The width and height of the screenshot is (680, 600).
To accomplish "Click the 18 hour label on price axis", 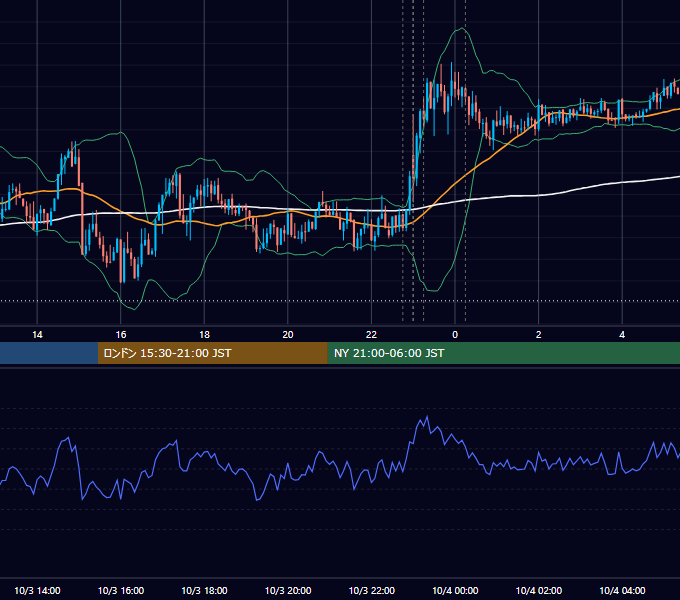I will [x=204, y=335].
